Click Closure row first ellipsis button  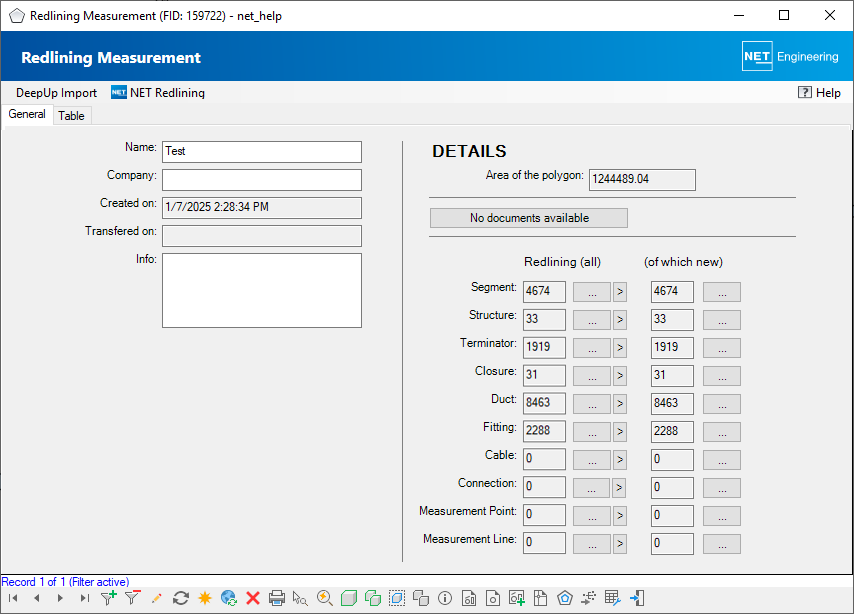592,375
